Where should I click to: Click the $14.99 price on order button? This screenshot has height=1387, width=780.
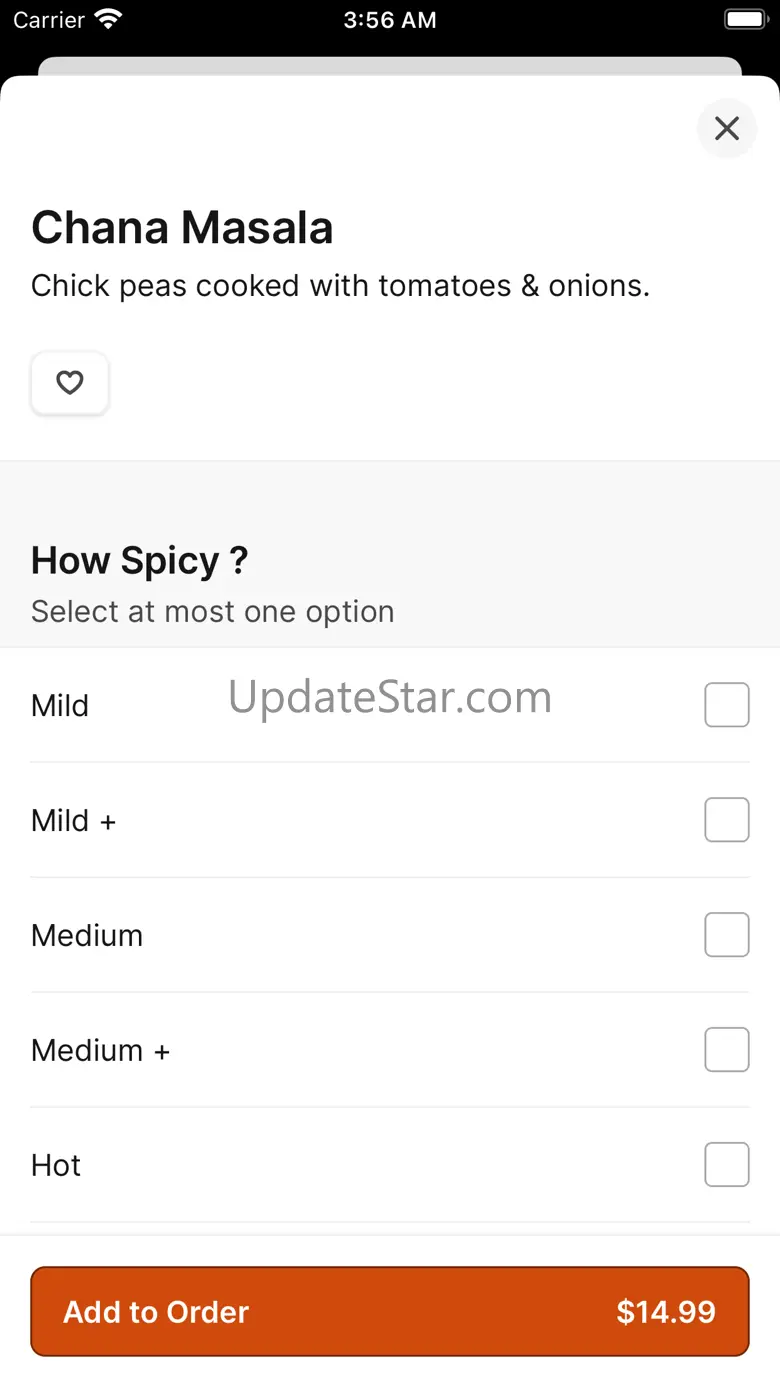(666, 1312)
